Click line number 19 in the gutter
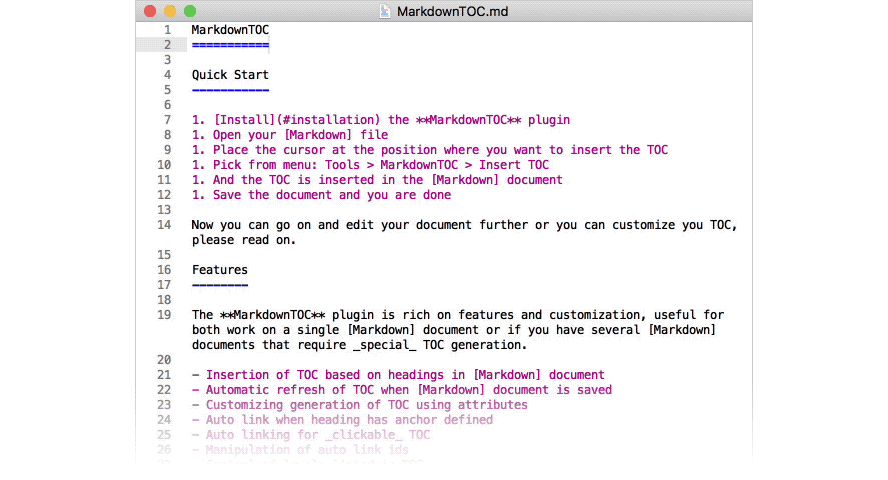The width and height of the screenshot is (888, 480). click(x=164, y=315)
